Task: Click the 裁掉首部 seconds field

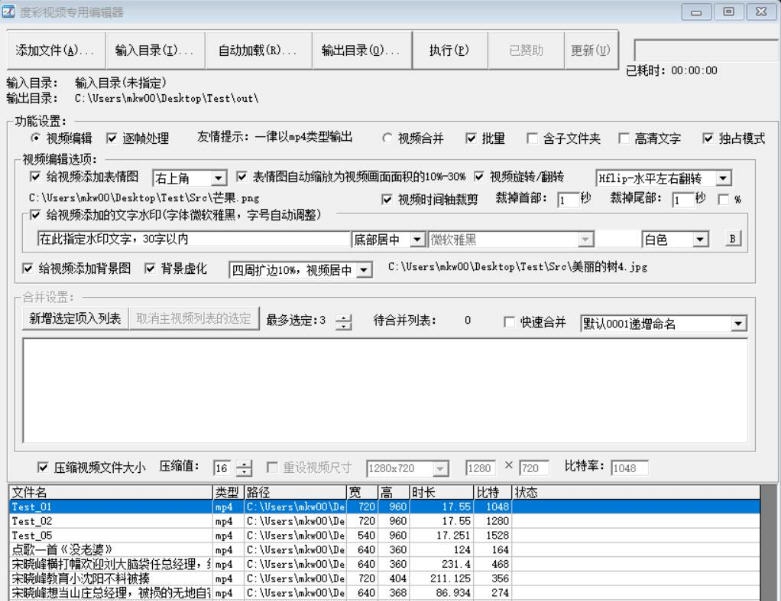Action: click(x=568, y=199)
